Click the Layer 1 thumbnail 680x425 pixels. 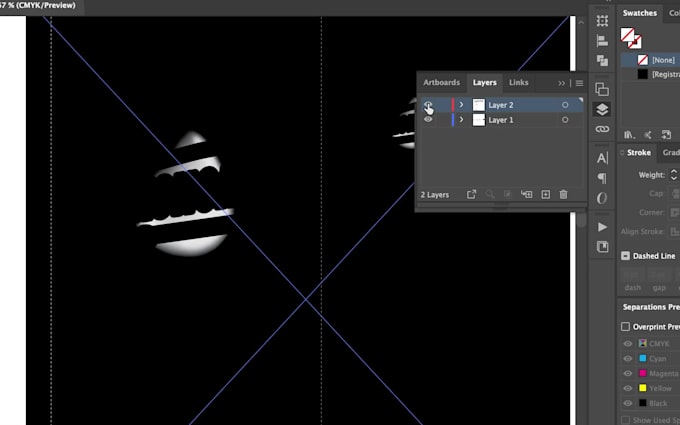coord(479,120)
